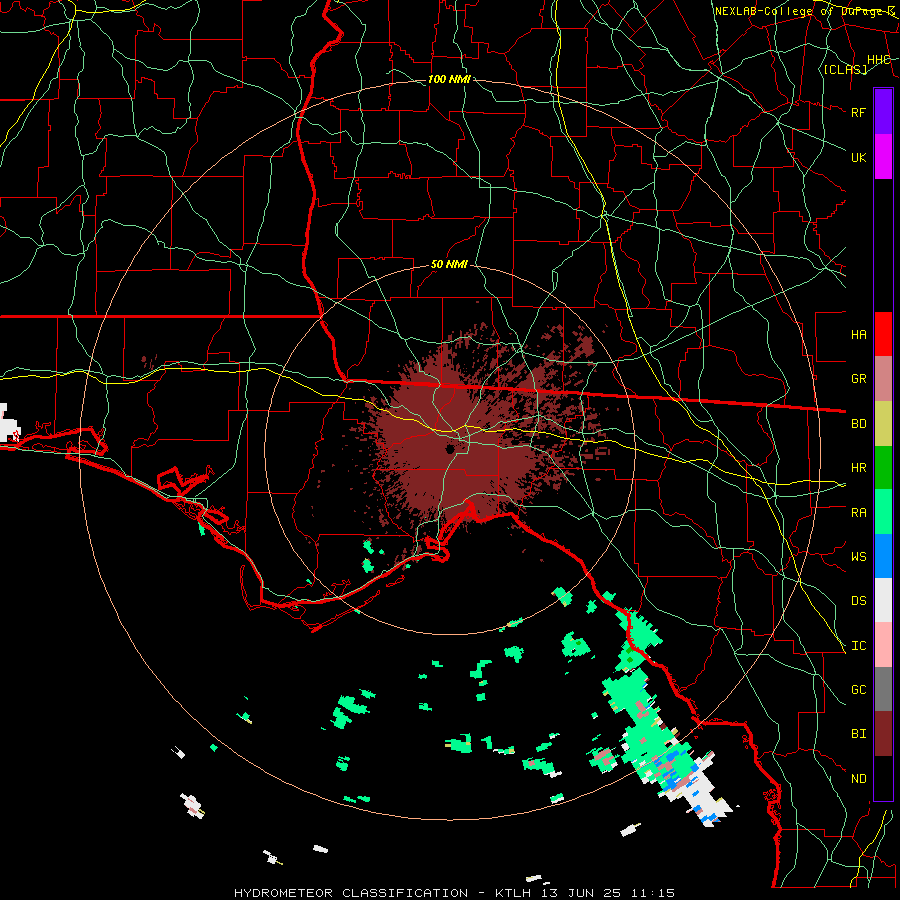Click the mint green RA legend color block
900x900 pixels.
point(883,512)
